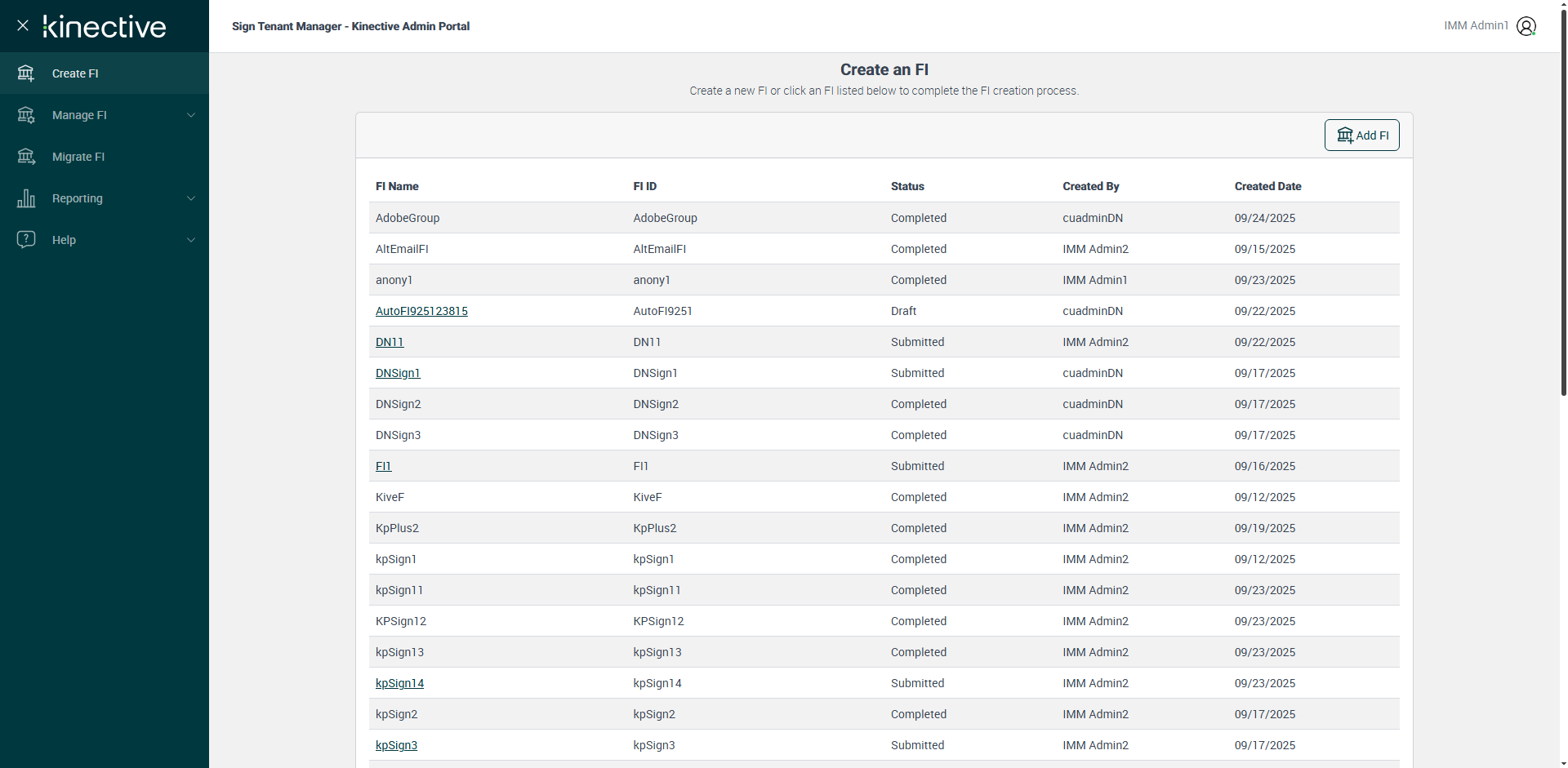1568x768 pixels.
Task: Expand the Manage FI submenu chevron
Action: pyautogui.click(x=191, y=115)
